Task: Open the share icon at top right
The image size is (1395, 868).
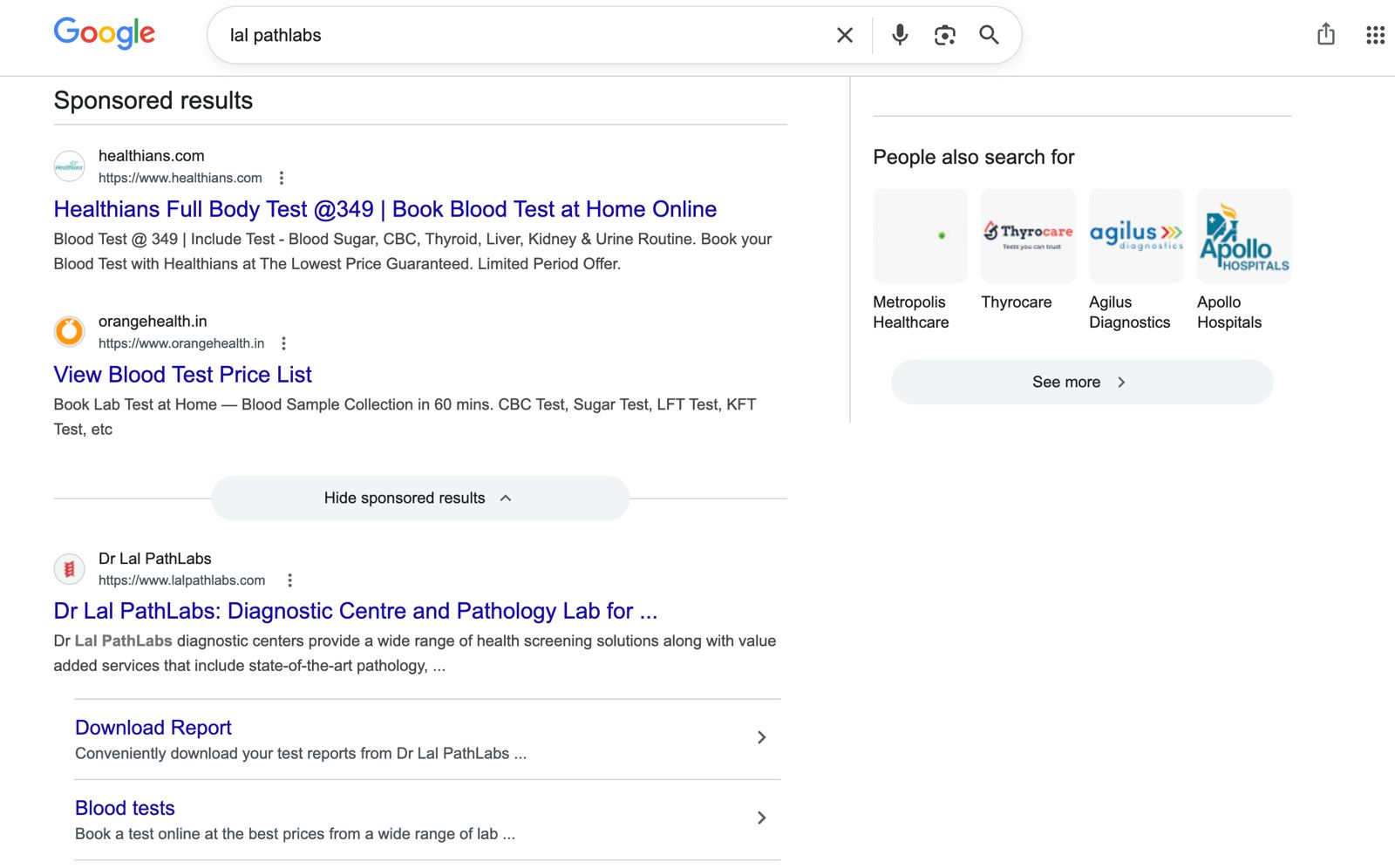Action: point(1326,34)
